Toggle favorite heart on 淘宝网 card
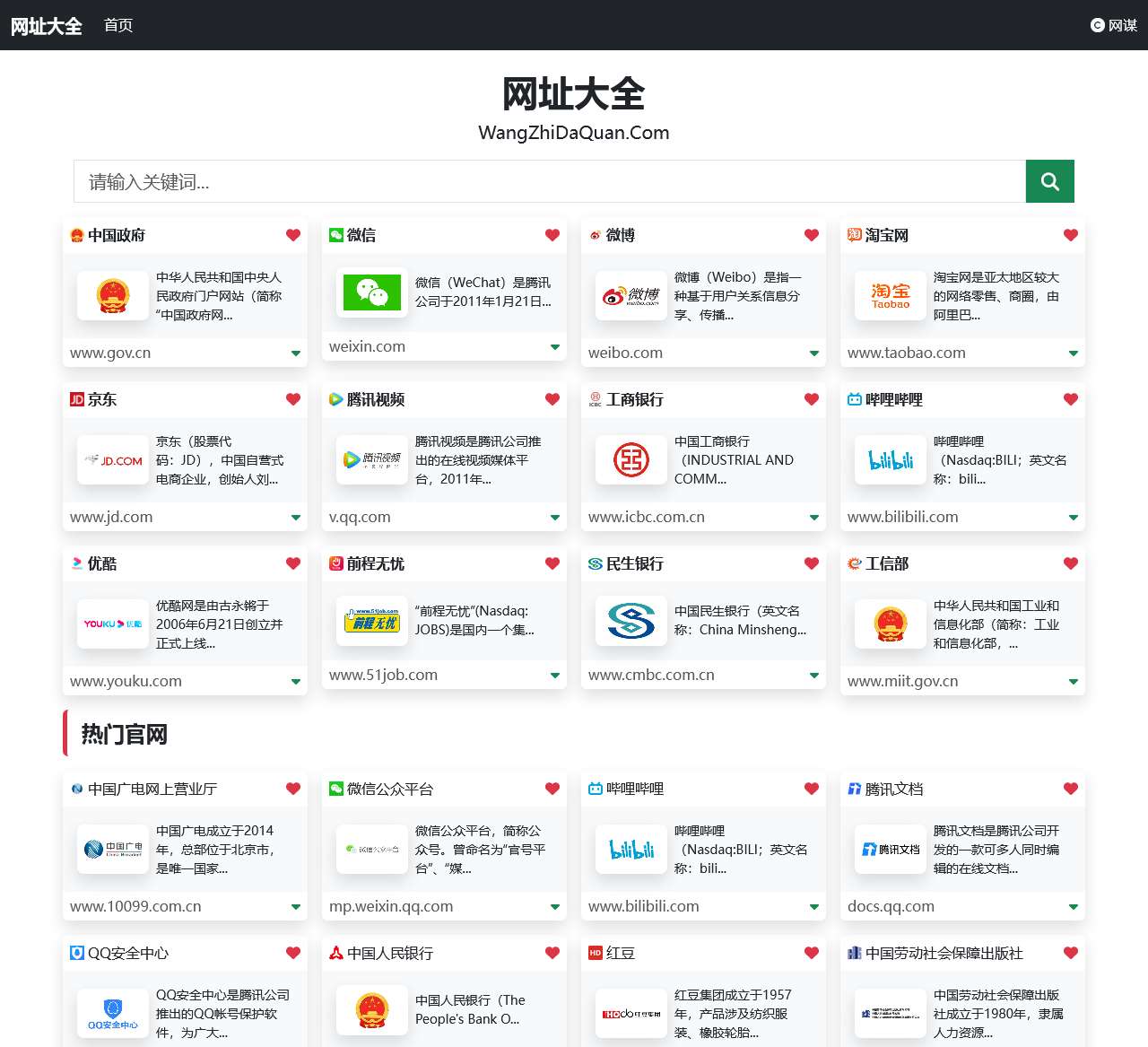The image size is (1148, 1047). (1071, 235)
